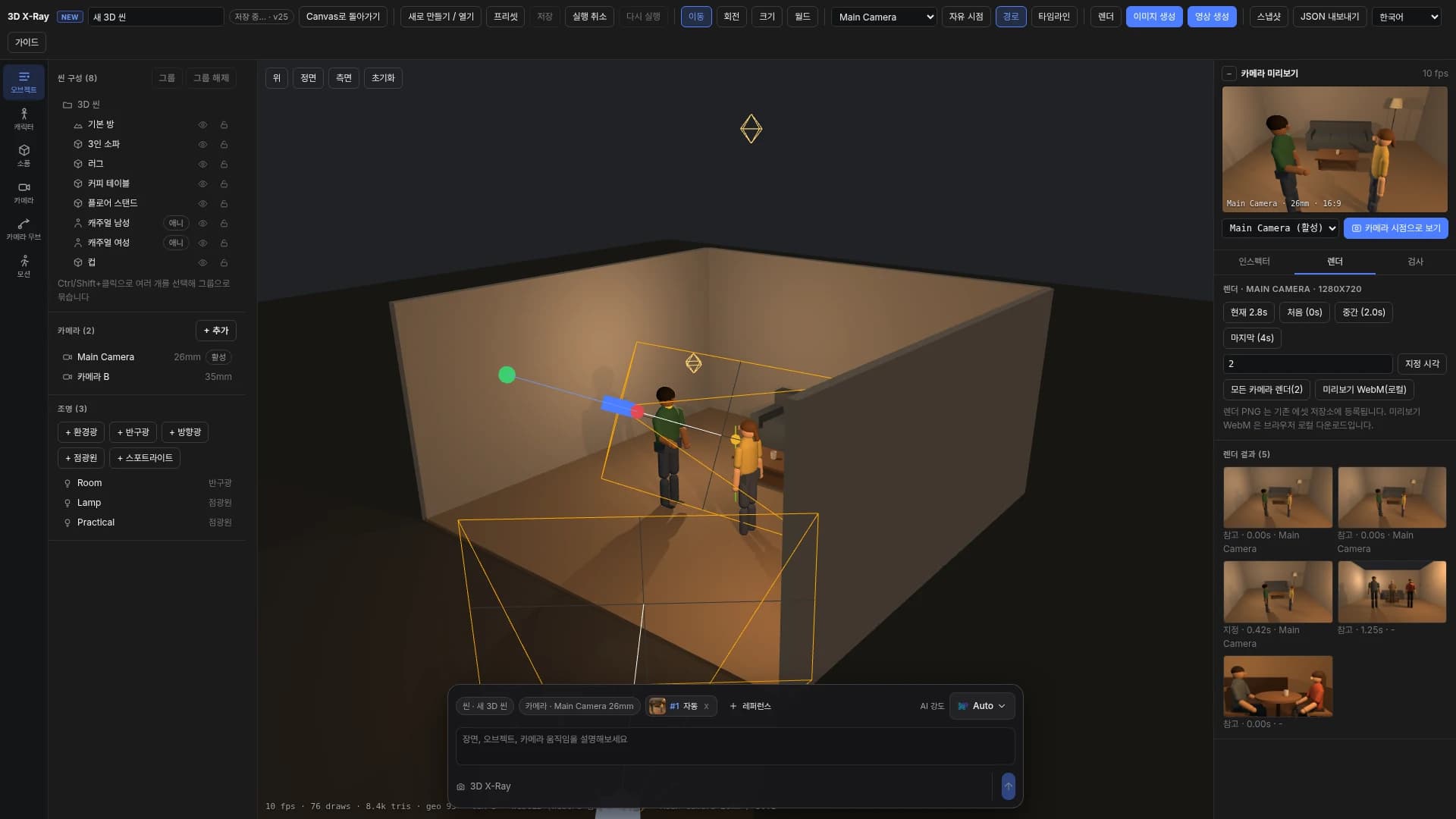This screenshot has height=819, width=1456.
Task: Open the last render result thumbnail
Action: (x=1278, y=686)
